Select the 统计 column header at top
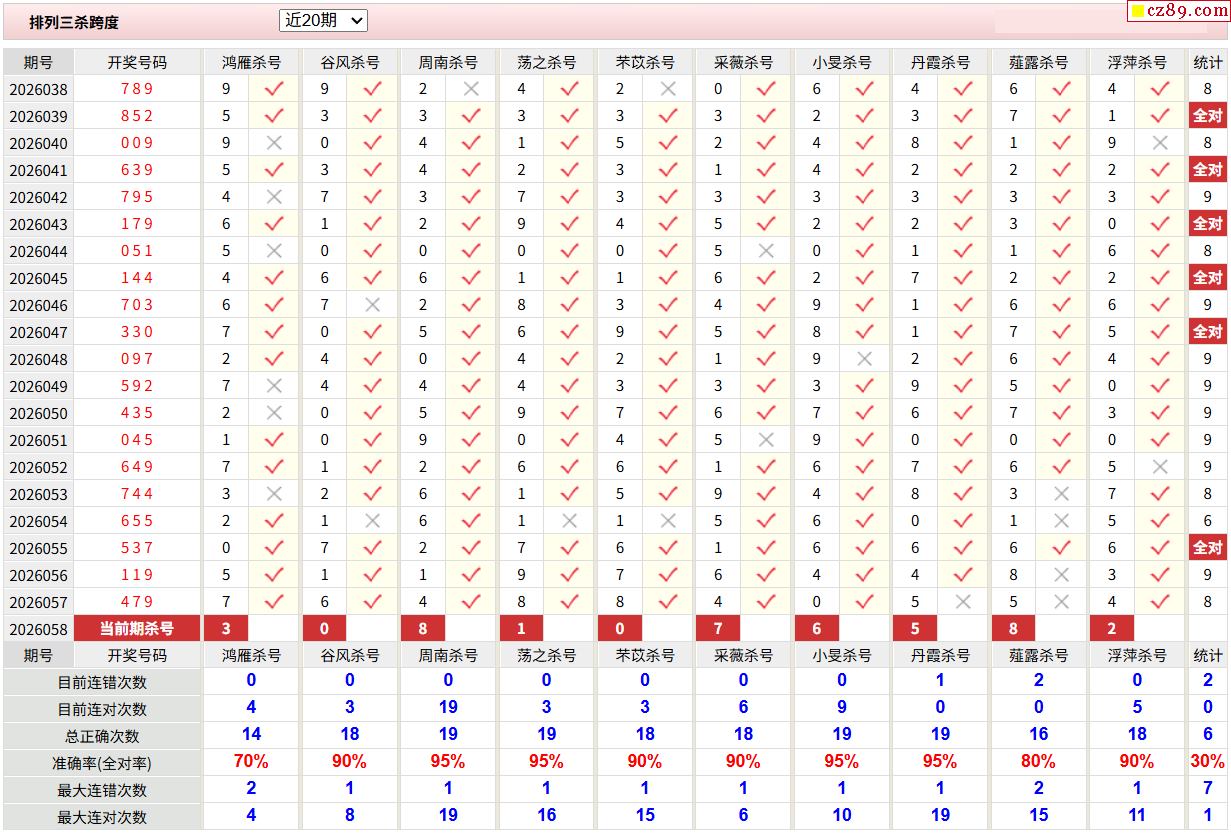The width and height of the screenshot is (1231, 834). [1207, 62]
